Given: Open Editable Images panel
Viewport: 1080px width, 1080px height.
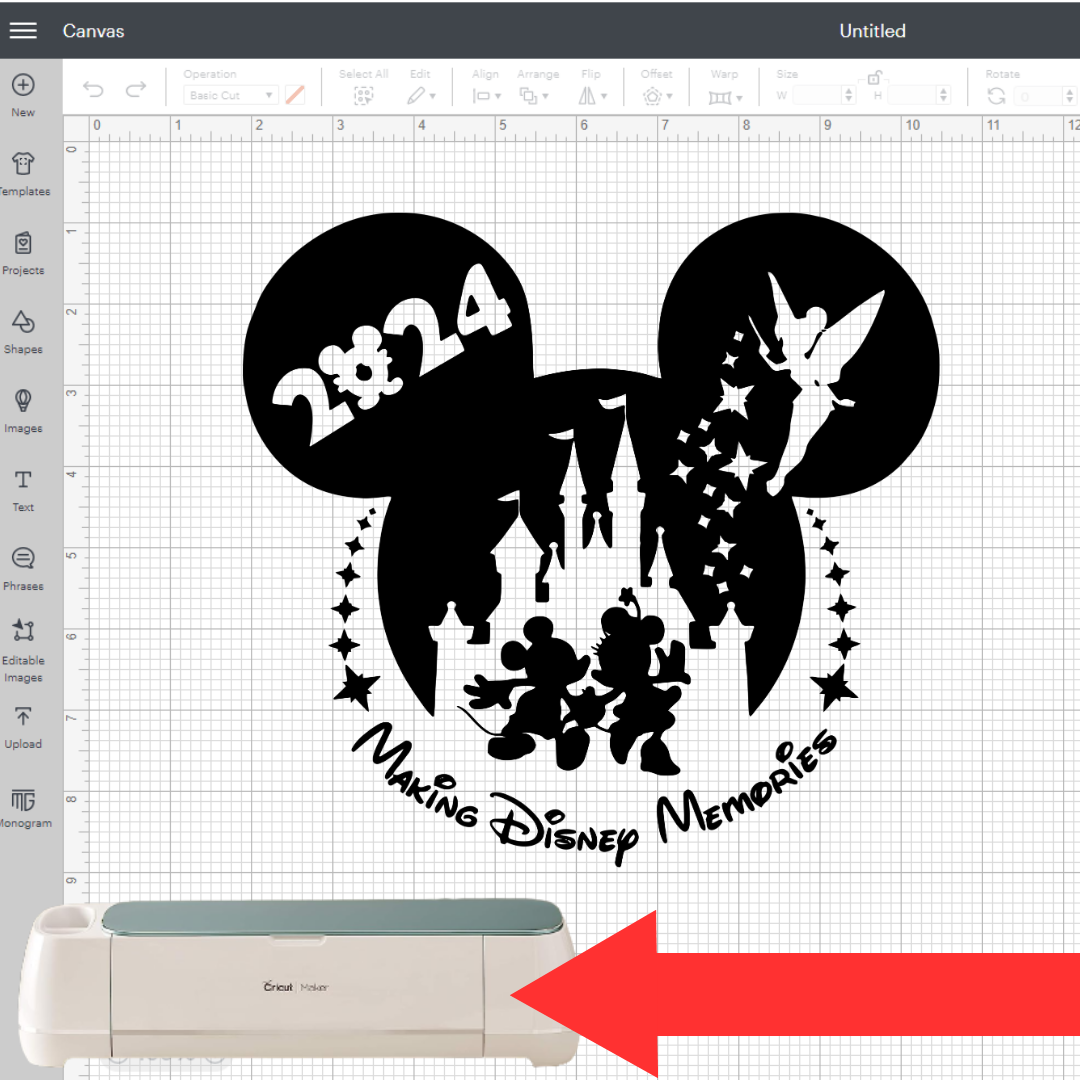Looking at the screenshot, I should click(x=23, y=651).
